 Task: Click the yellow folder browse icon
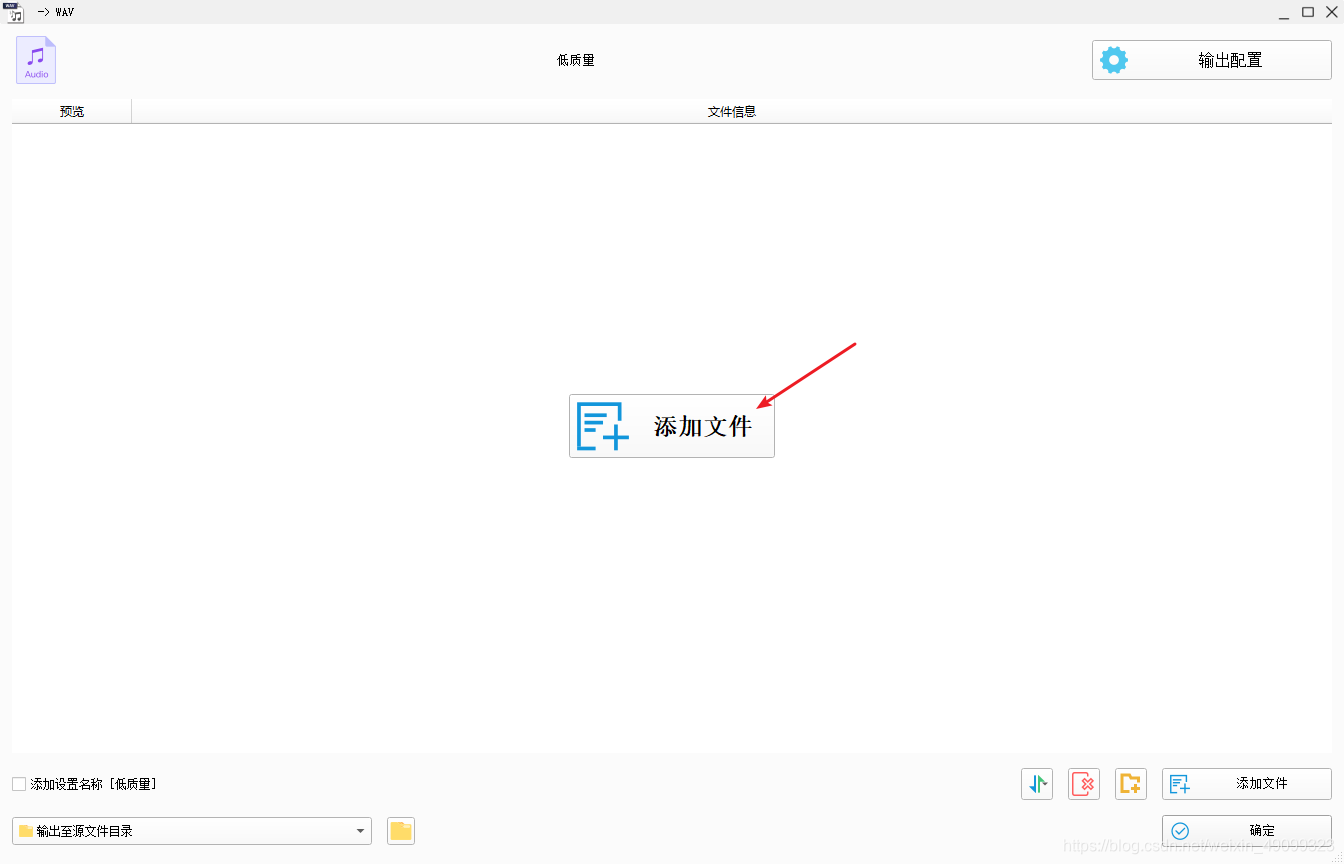[401, 831]
